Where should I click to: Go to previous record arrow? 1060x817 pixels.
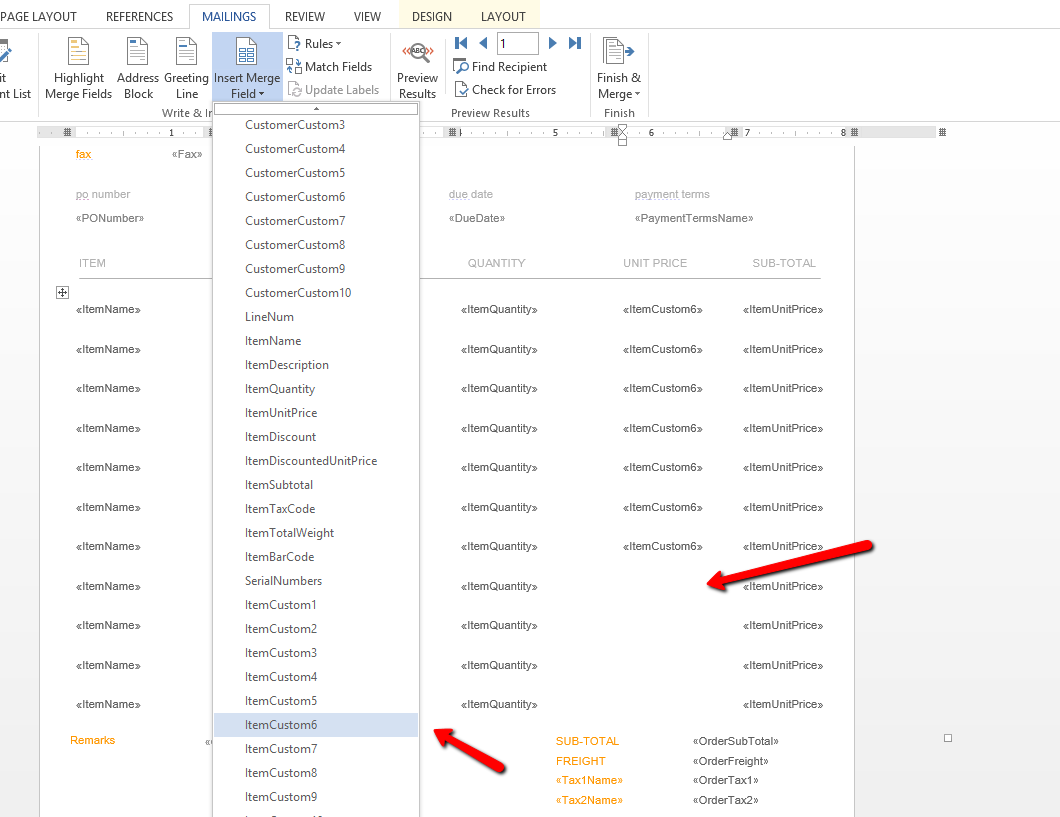pos(483,43)
